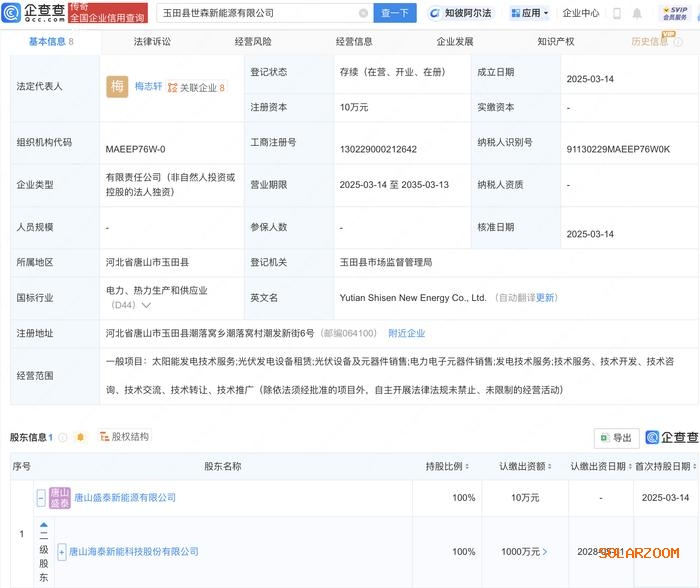The height and width of the screenshot is (588, 700).
Task: Collapse the 唐山盛泰新能源 shareholder row
Action: click(x=41, y=497)
